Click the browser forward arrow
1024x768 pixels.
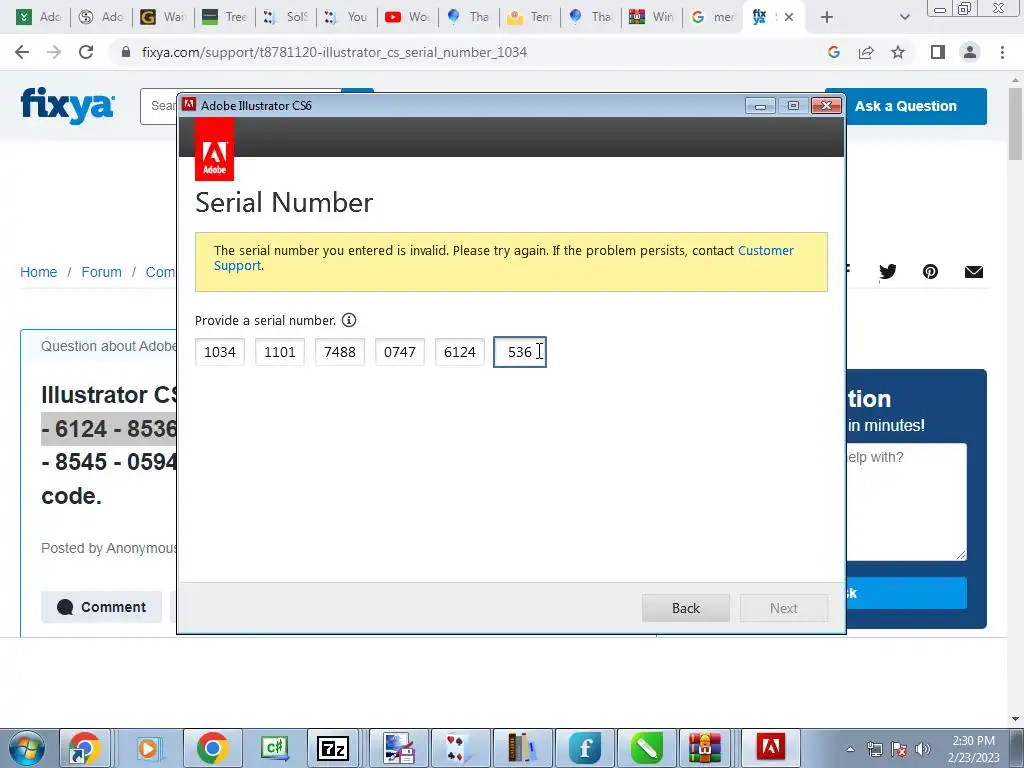click(x=54, y=52)
